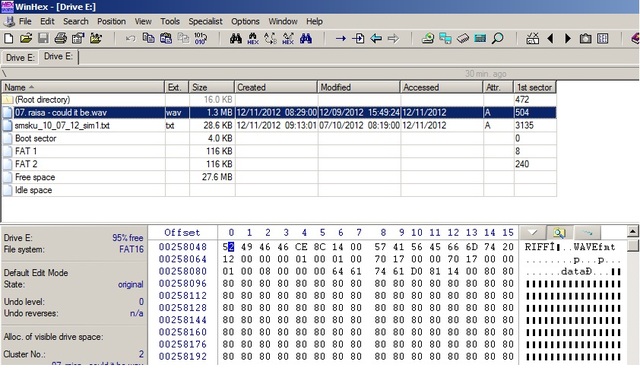Click the Paste clipboard icon
The height and width of the screenshot is (368, 640).
point(166,38)
